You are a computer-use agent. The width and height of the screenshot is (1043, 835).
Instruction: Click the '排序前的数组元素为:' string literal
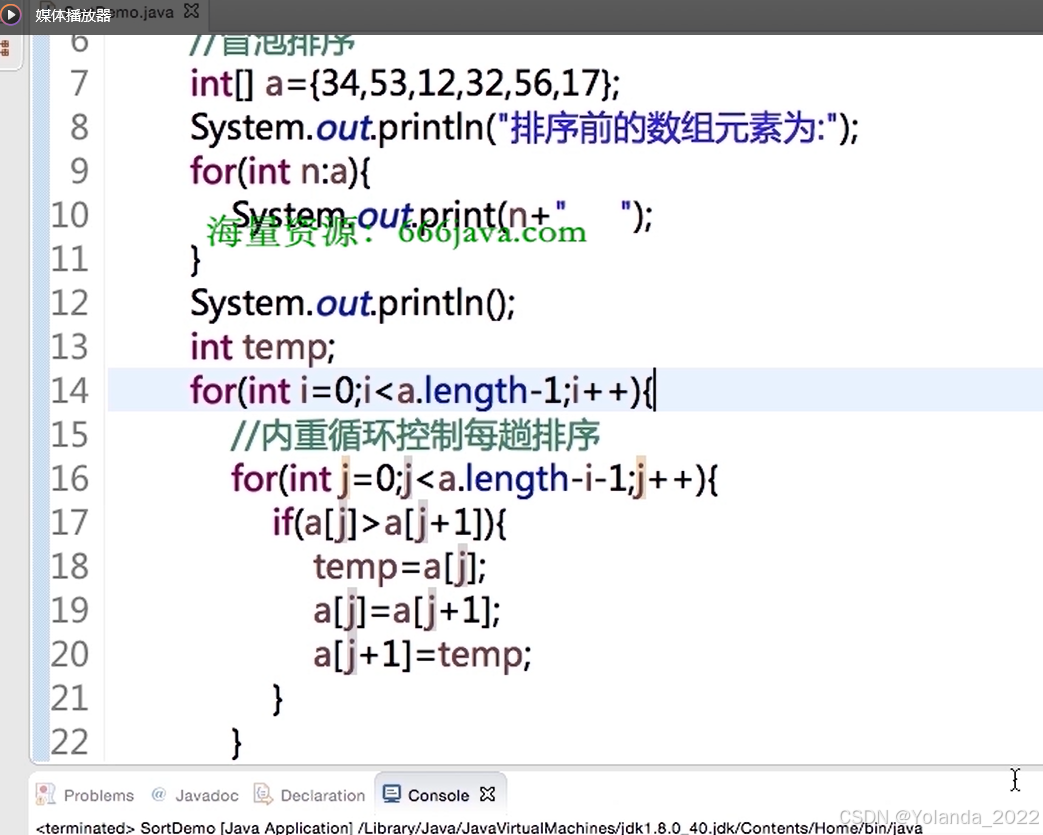coord(669,128)
